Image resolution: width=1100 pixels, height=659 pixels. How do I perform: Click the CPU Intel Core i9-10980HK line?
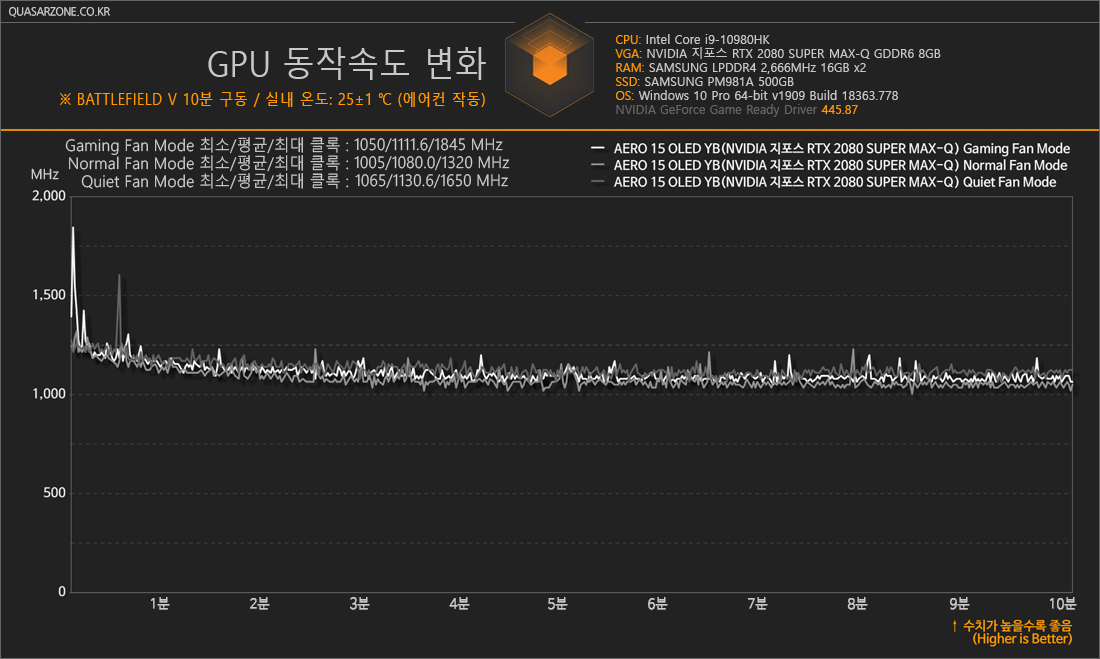point(692,40)
